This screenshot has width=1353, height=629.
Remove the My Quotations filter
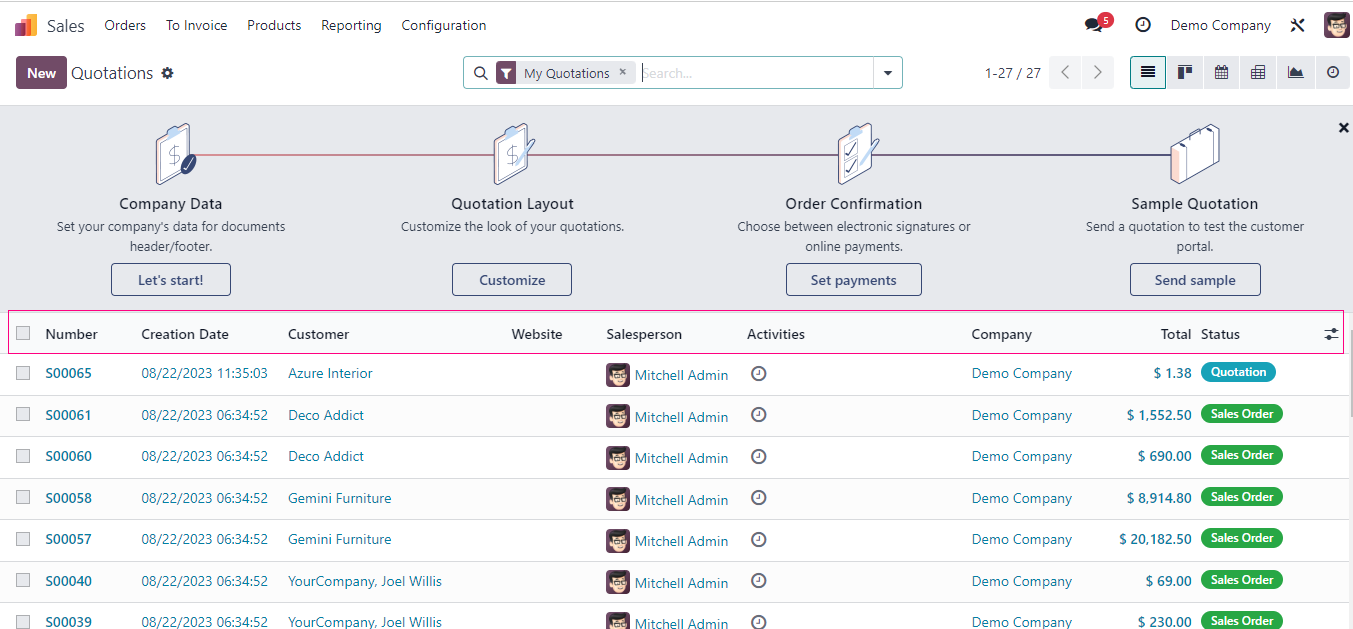point(622,72)
